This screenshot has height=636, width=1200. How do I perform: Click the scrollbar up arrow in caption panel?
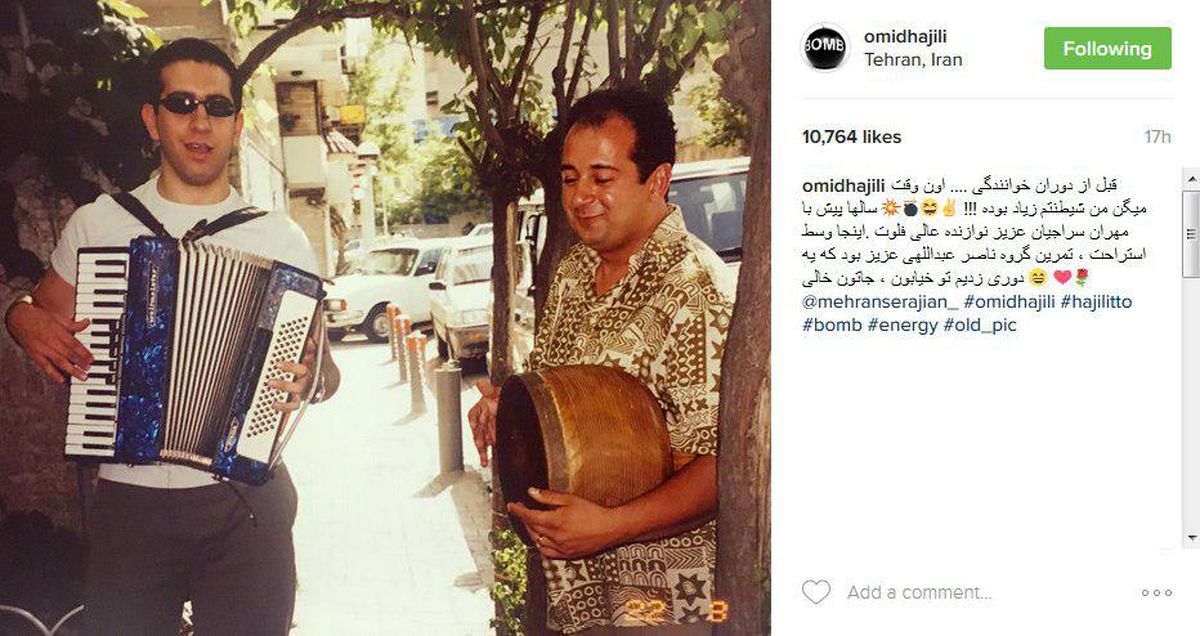pos(1189,178)
